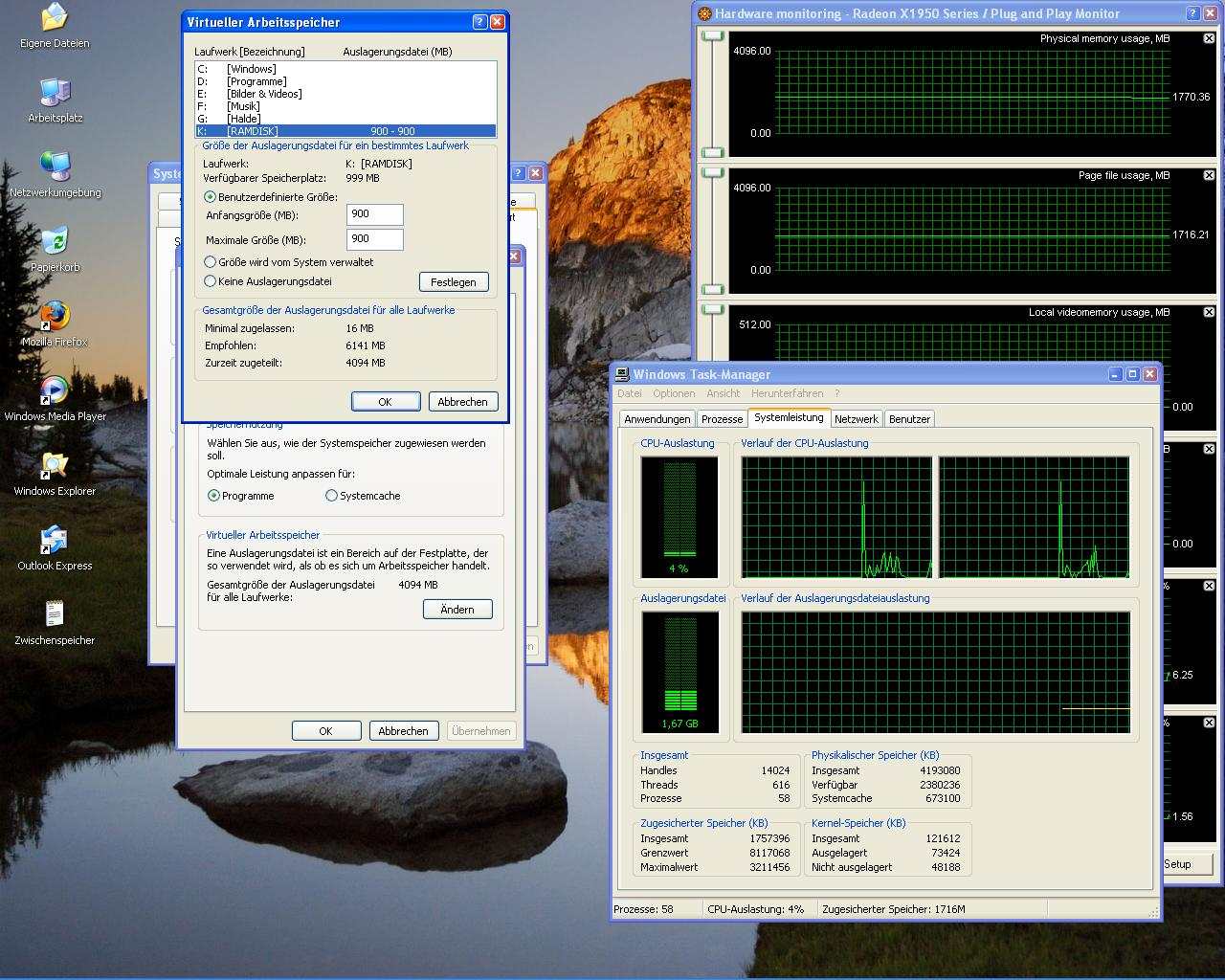Grab bottom slider handle beside Page file graph

pyautogui.click(x=712, y=290)
